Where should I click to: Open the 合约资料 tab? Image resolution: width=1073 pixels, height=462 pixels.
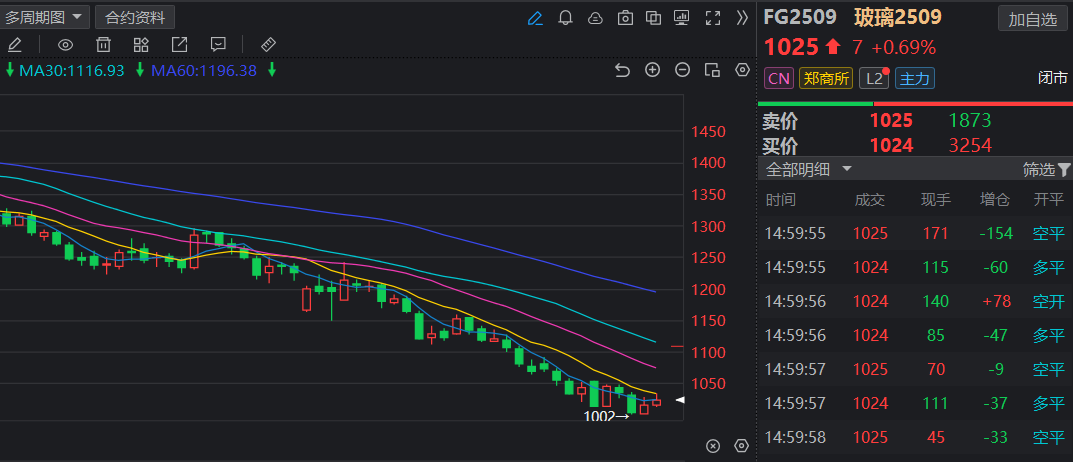[x=136, y=17]
